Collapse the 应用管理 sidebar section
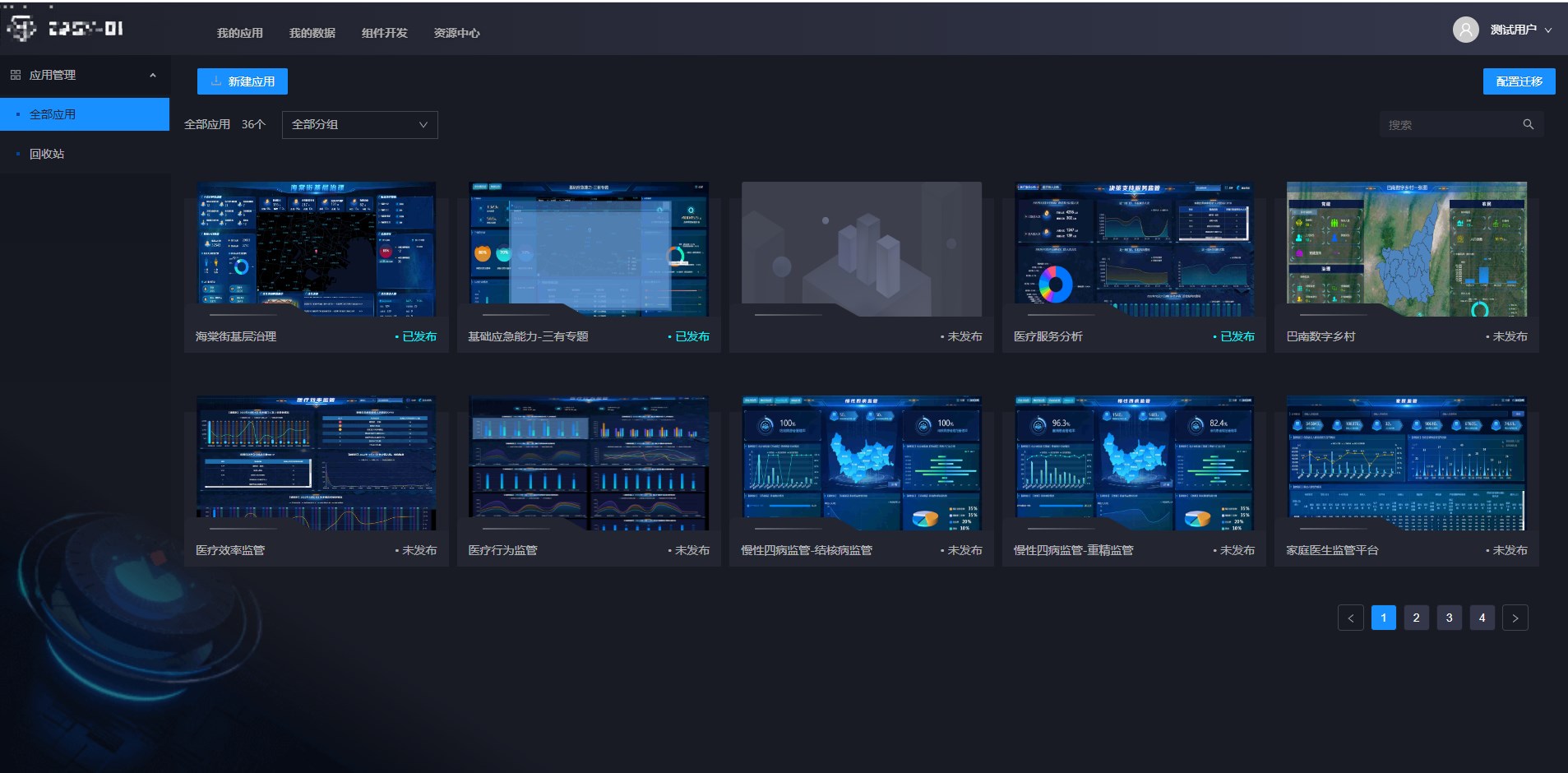Screen dimensions: 1568x773 click(152, 75)
